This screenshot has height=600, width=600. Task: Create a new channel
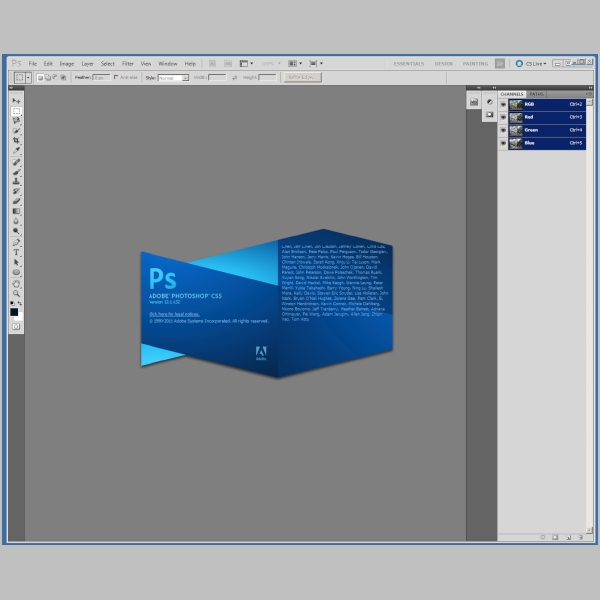pos(568,537)
